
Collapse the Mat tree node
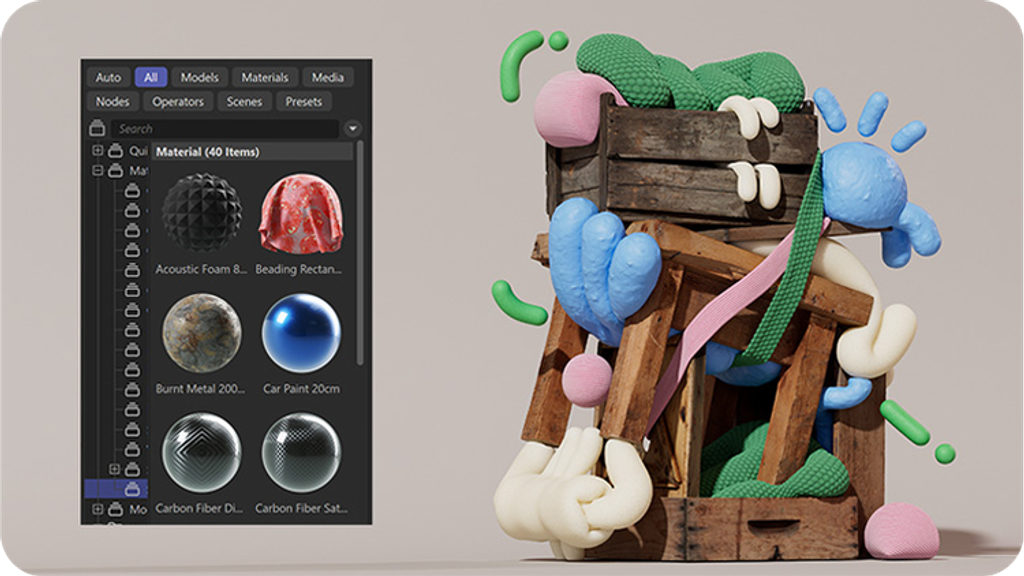pyautogui.click(x=97, y=171)
